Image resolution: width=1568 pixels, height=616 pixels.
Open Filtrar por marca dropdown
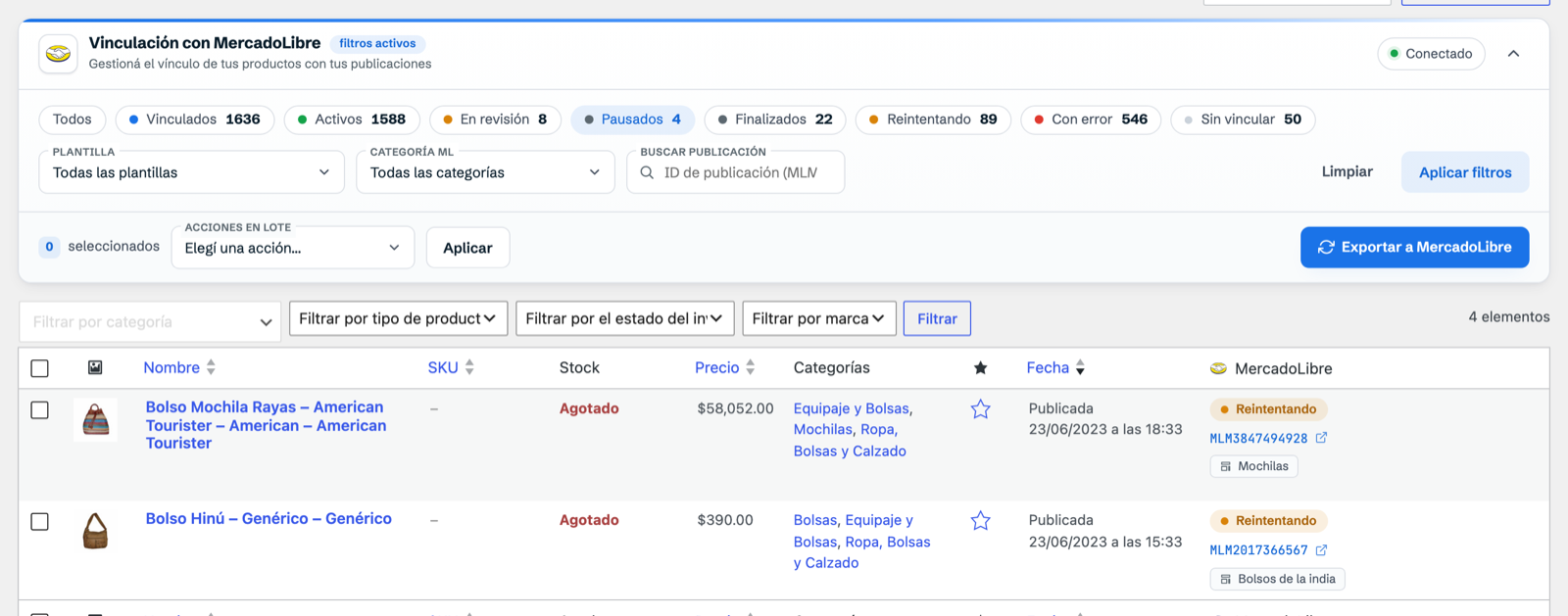pos(819,318)
